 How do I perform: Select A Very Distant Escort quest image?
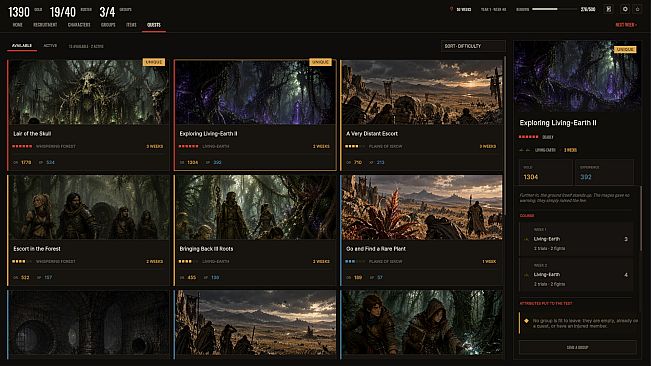point(422,92)
